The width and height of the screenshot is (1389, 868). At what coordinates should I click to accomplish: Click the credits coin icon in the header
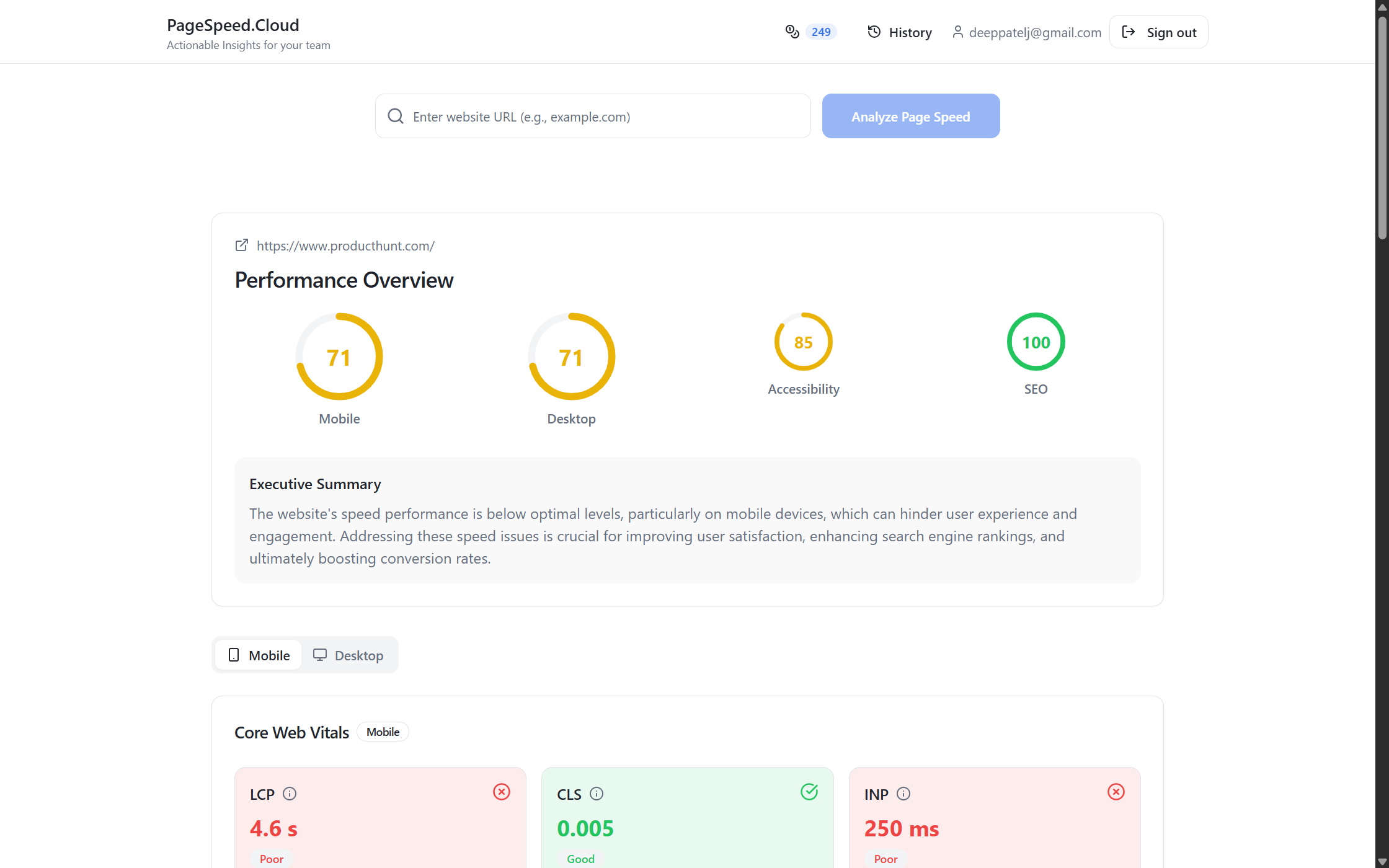(792, 31)
